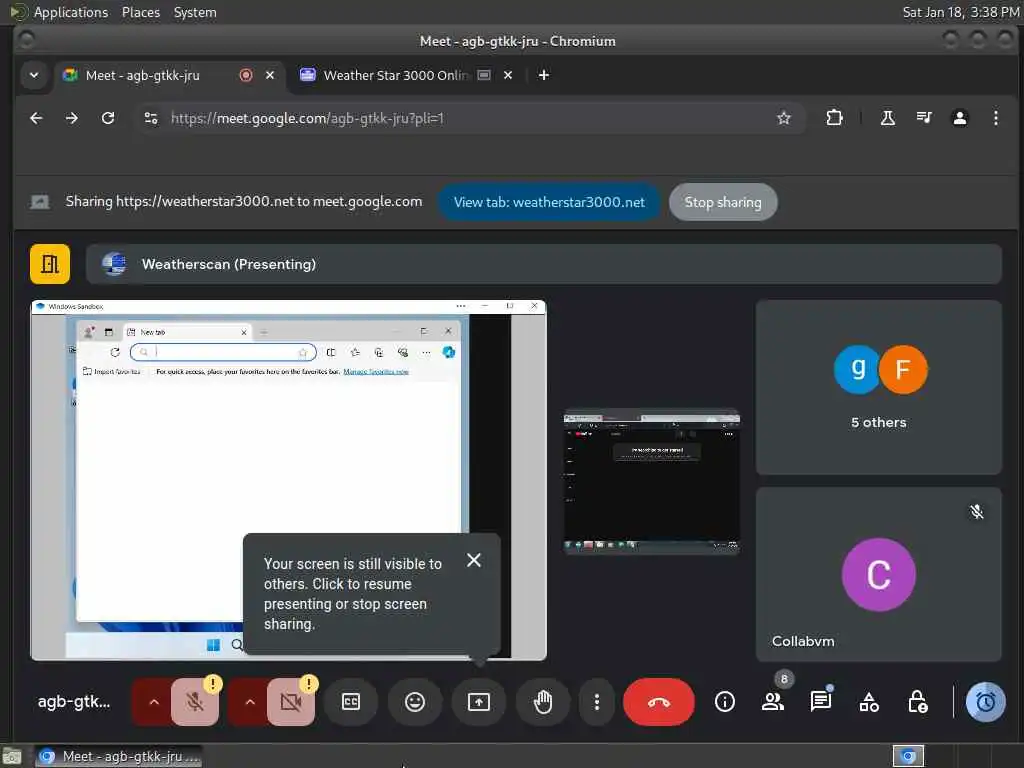Open the Applications menu
The width and height of the screenshot is (1024, 768).
point(71,12)
